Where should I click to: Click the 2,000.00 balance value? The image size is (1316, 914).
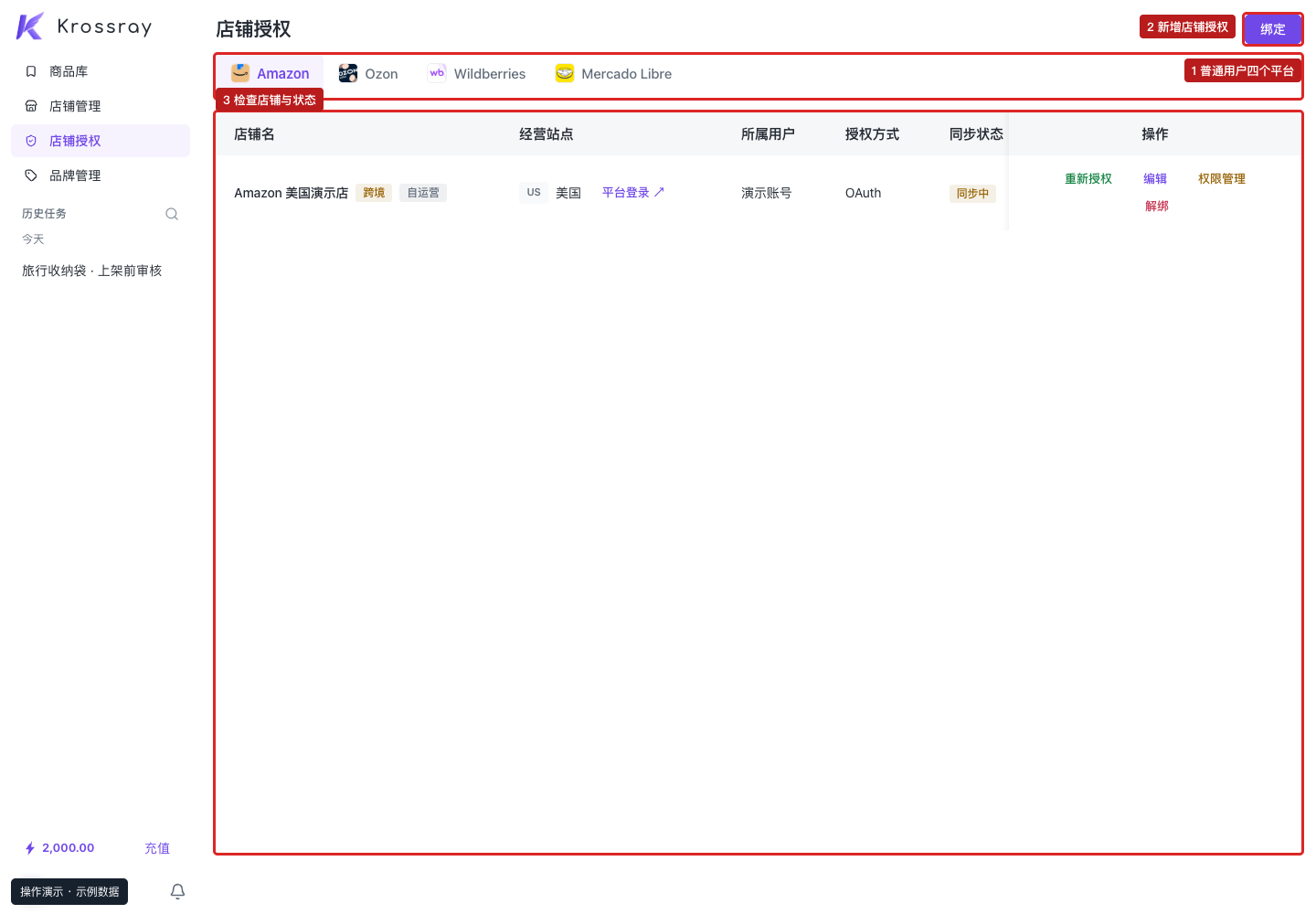point(69,848)
